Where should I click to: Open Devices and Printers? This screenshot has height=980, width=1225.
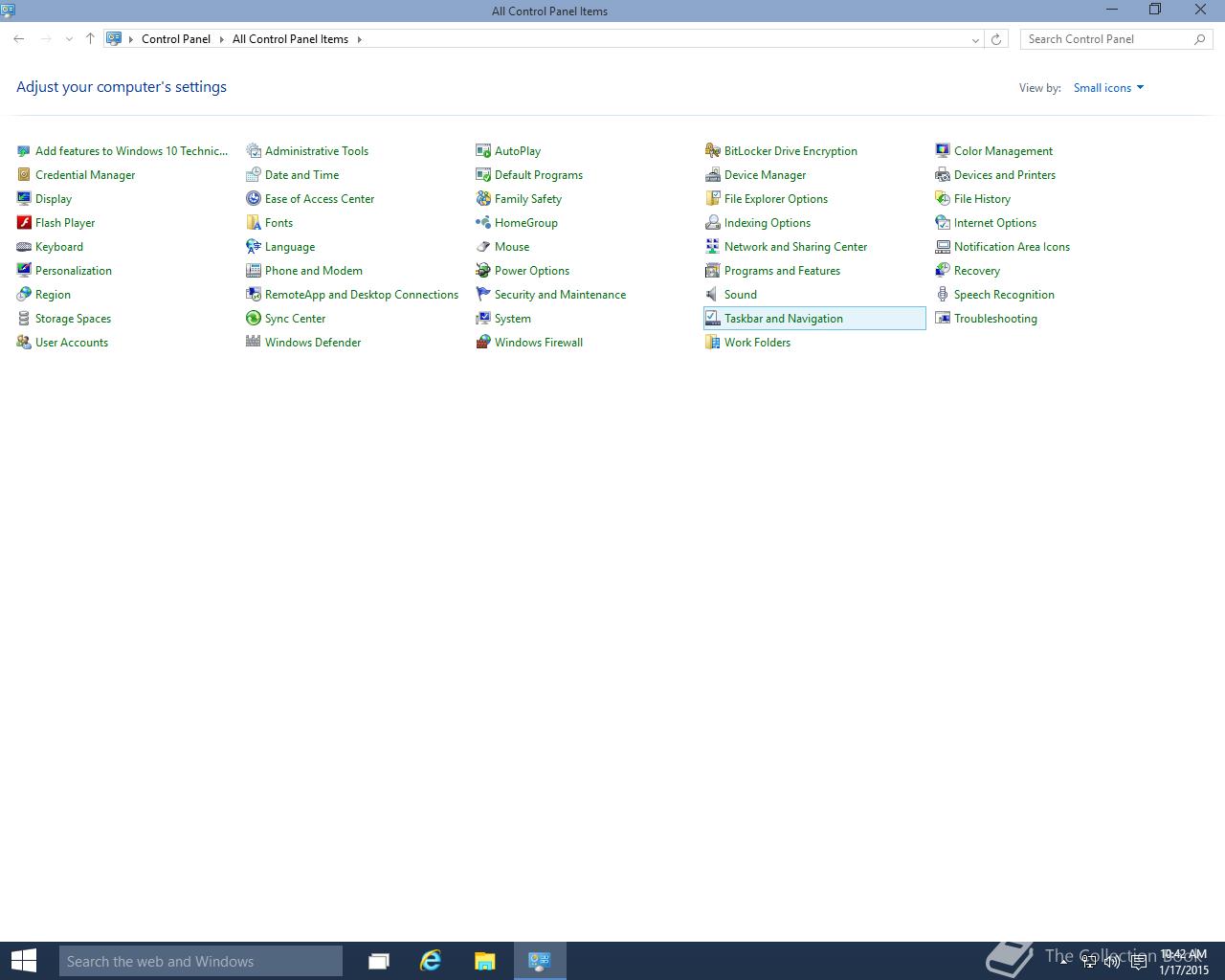(1005, 174)
